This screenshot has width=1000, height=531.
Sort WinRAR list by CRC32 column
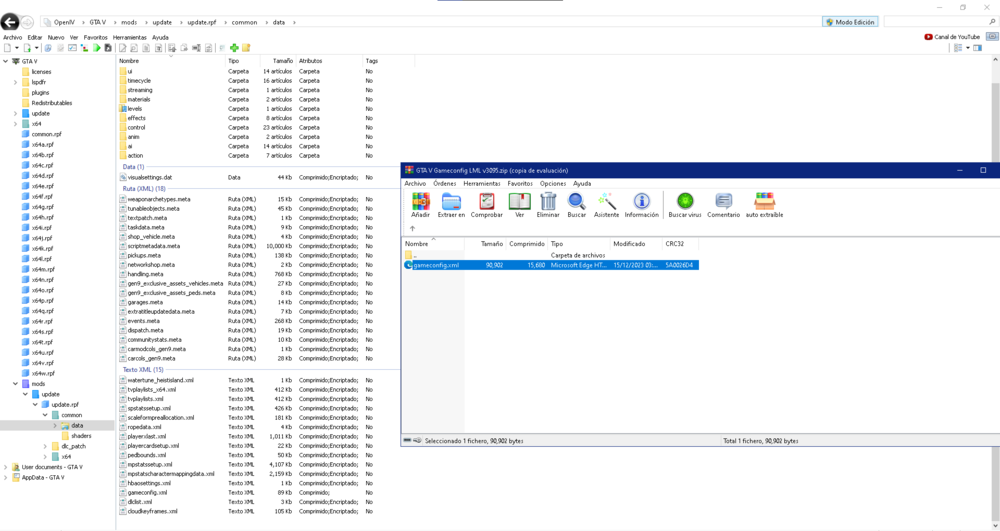[673, 244]
